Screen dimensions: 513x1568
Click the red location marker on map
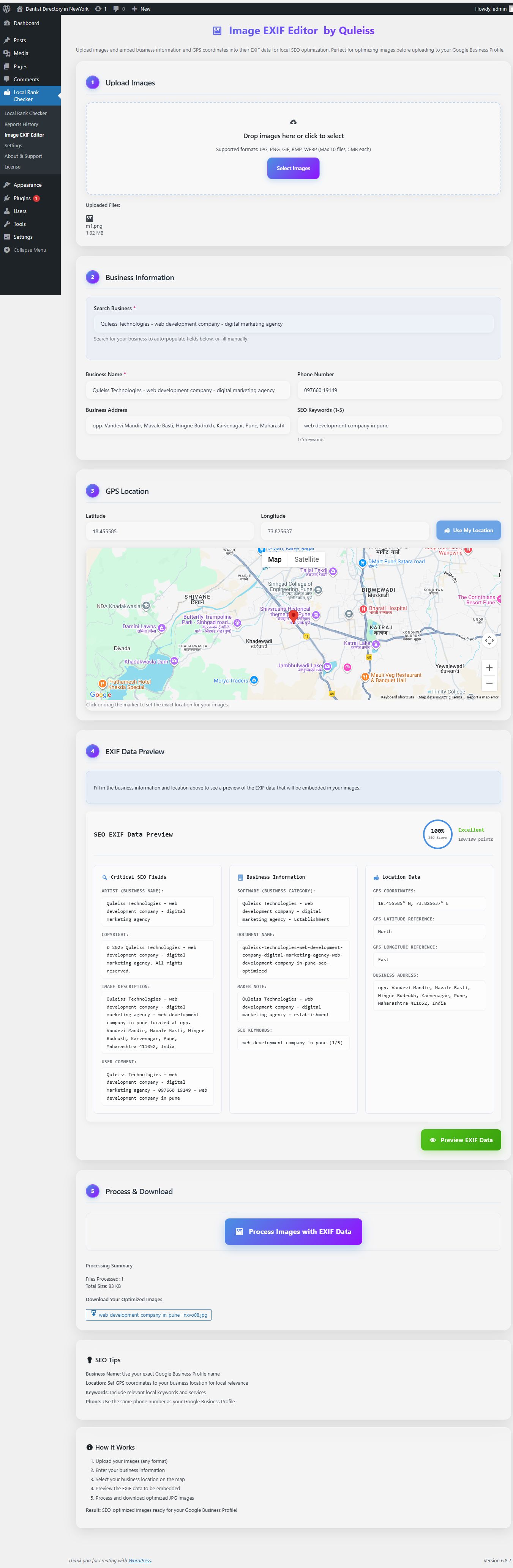(293, 616)
